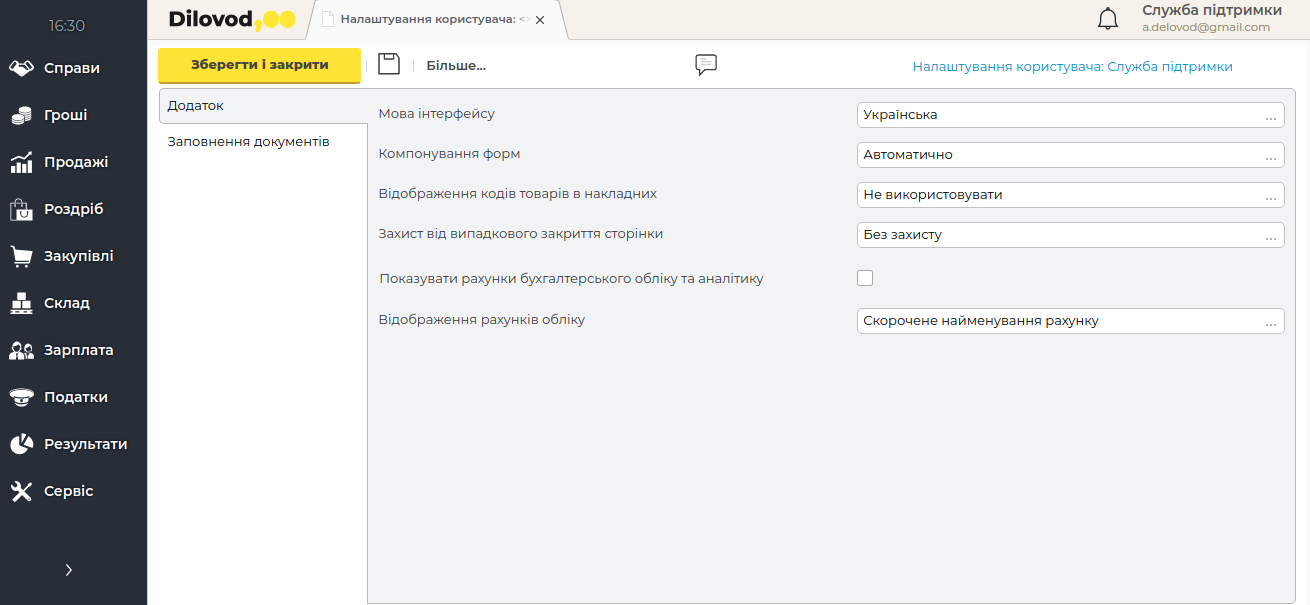The image size is (1310, 605).
Task: Open the Компонування форм selector
Action: pyautogui.click(x=1271, y=155)
